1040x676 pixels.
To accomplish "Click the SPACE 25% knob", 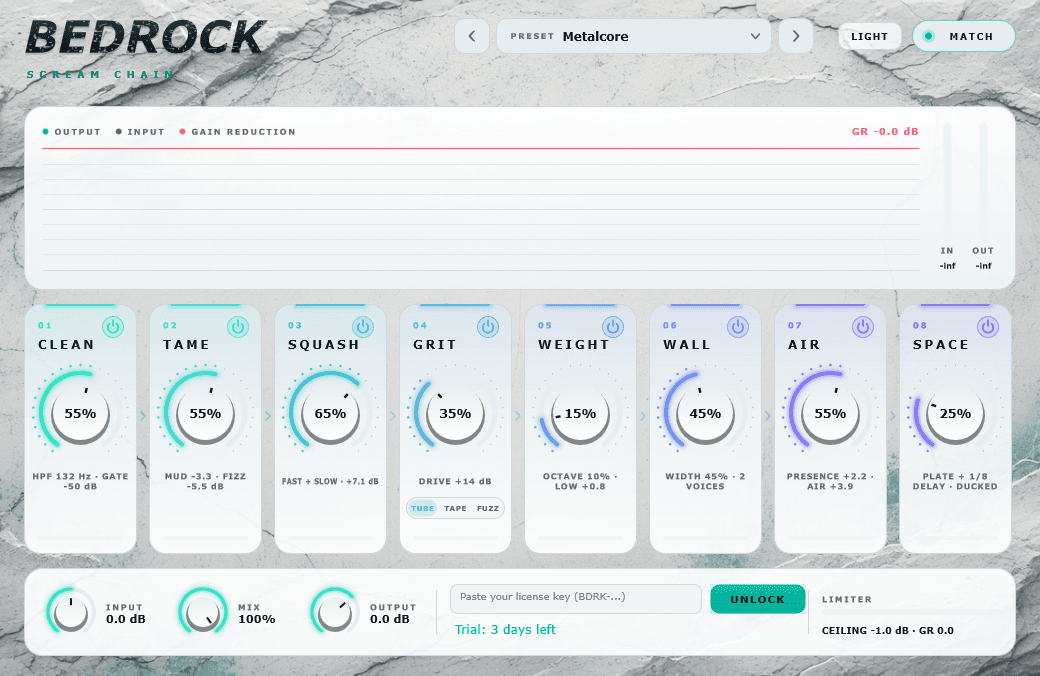I will coord(955,414).
